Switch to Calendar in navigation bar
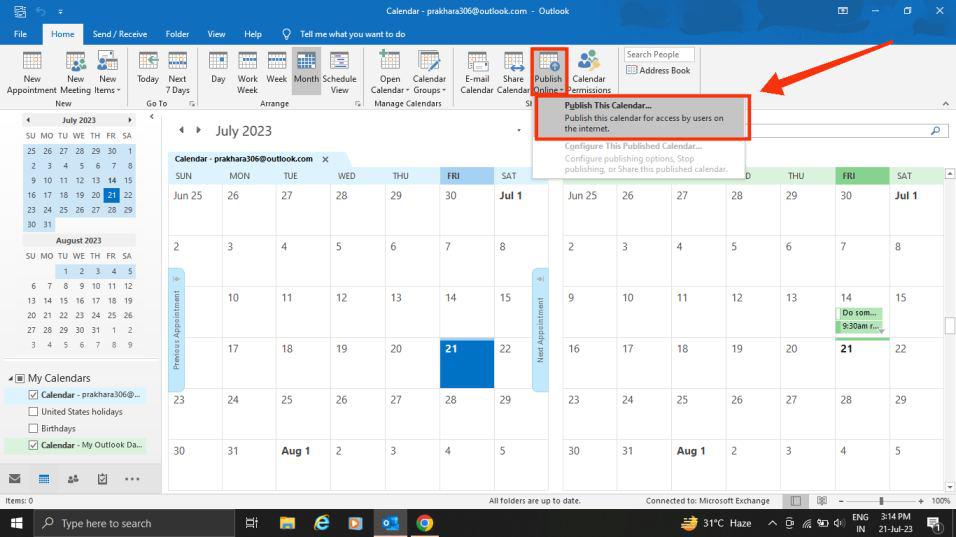Viewport: 956px width, 537px height. (44, 479)
